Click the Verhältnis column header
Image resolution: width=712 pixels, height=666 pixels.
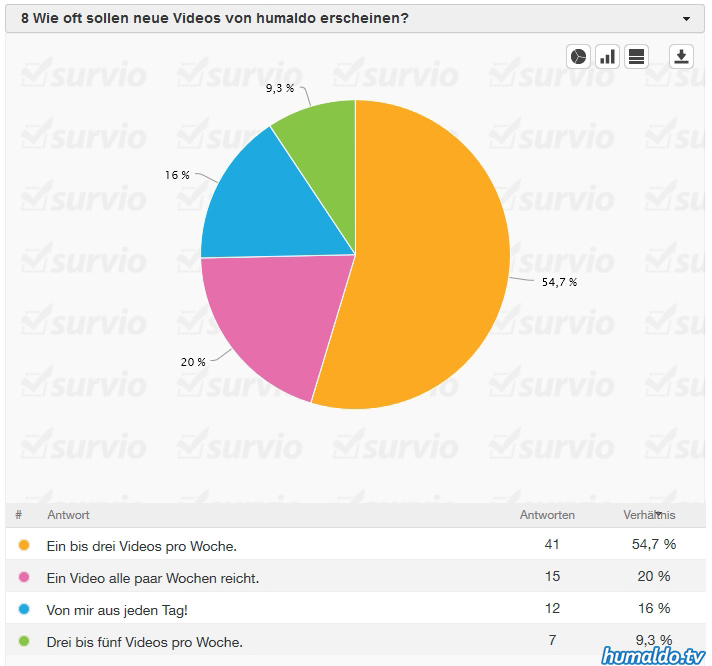649,515
